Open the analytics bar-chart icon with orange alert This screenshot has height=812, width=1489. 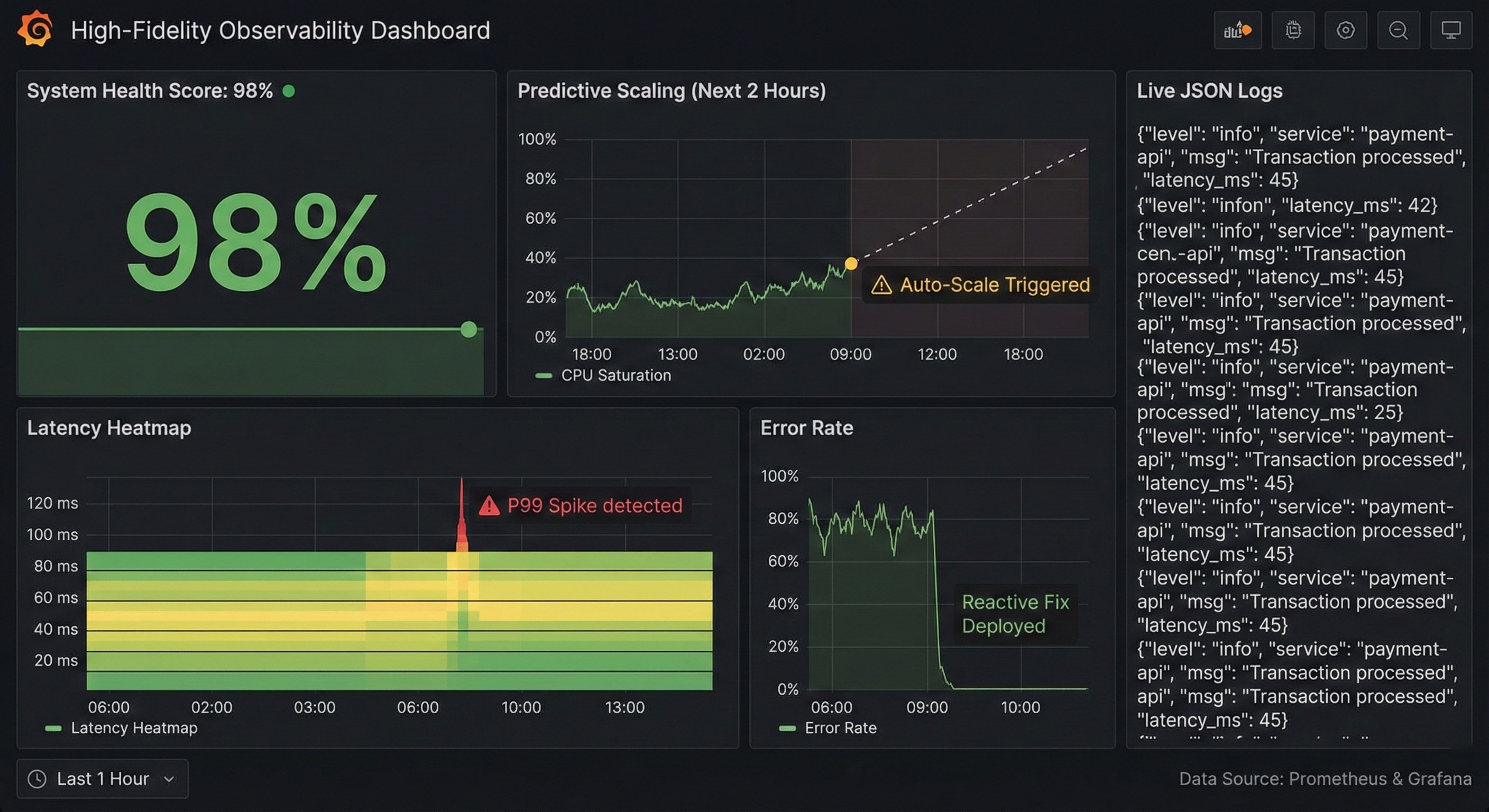coord(1237,30)
